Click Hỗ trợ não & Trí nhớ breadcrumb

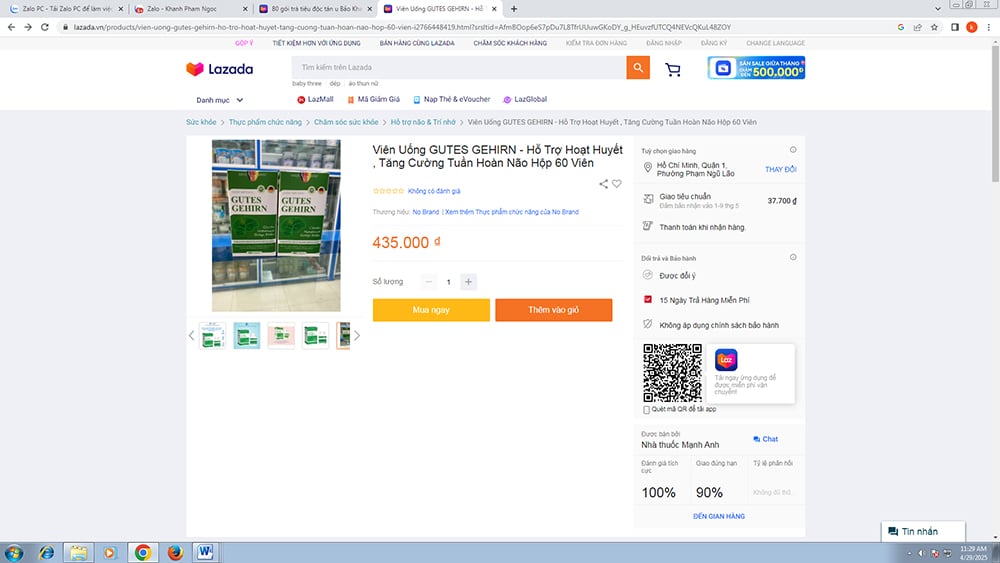[423, 122]
